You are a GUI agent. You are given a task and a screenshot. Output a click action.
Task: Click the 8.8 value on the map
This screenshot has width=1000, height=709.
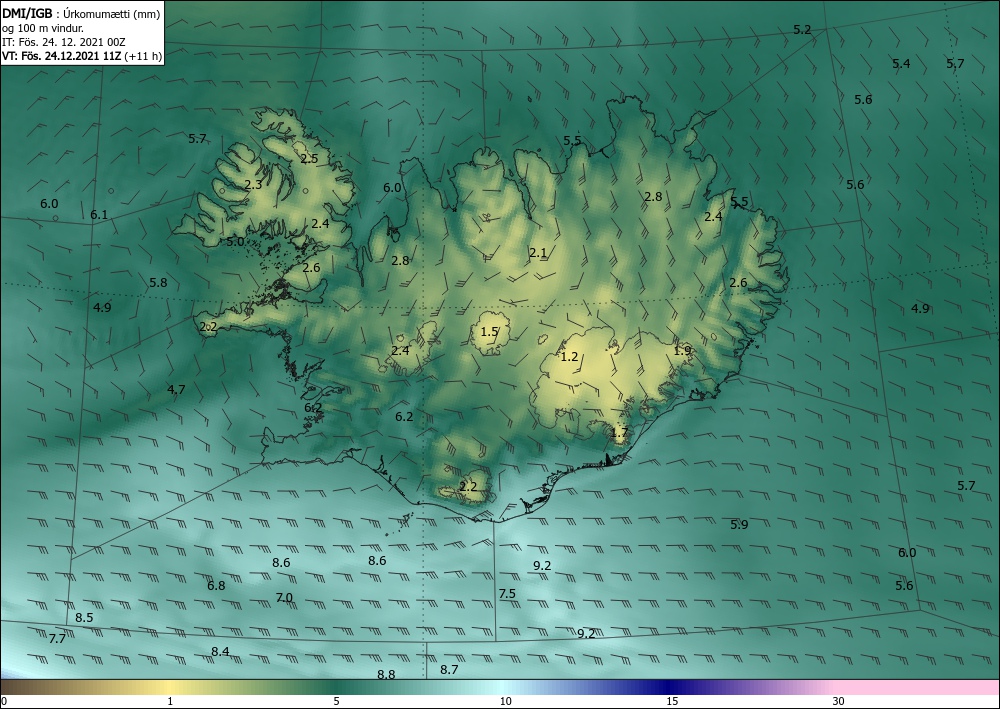click(x=386, y=675)
